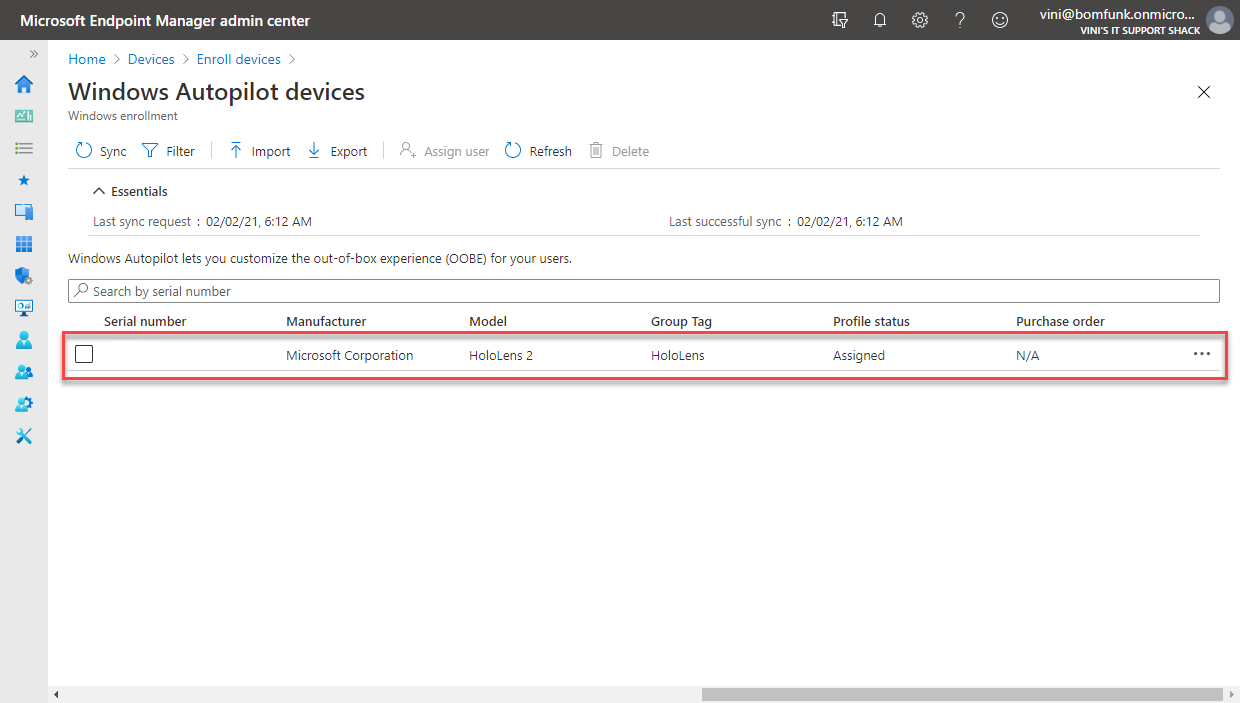Open the Filter option
This screenshot has height=703, width=1240.
coord(168,151)
